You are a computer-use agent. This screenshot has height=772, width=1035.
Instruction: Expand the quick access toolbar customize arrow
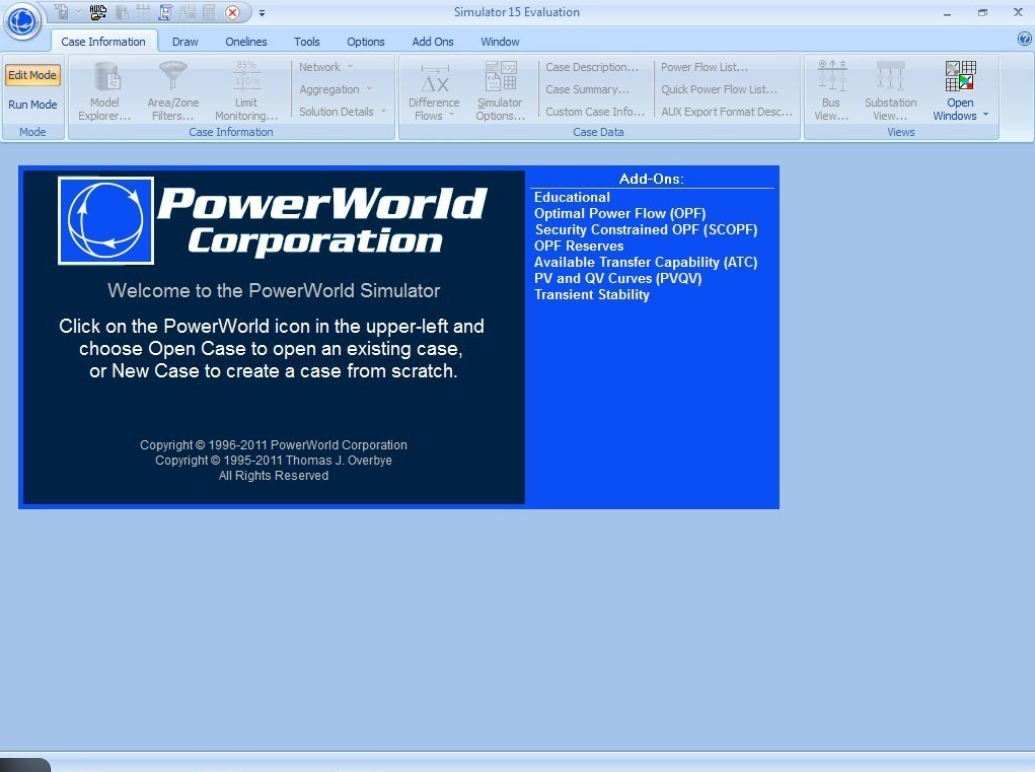pos(262,13)
